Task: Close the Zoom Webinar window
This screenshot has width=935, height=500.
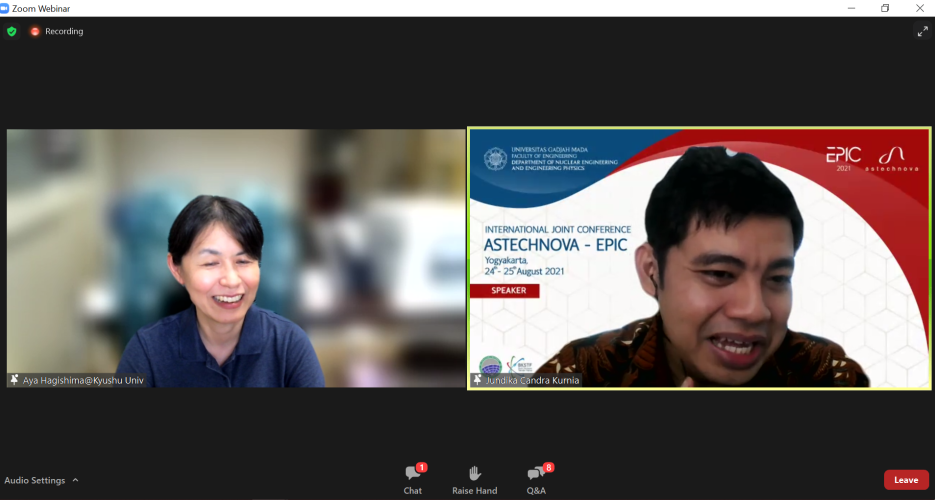Action: tap(919, 8)
